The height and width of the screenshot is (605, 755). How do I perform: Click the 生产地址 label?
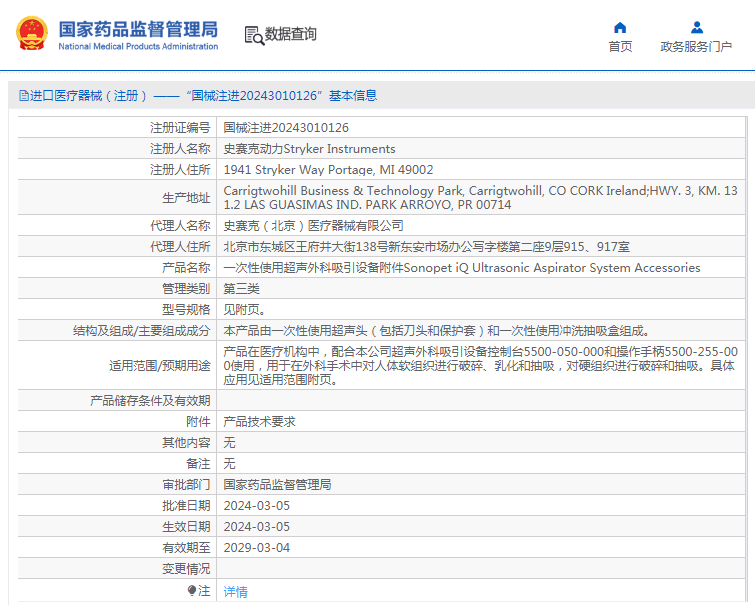[x=186, y=198]
